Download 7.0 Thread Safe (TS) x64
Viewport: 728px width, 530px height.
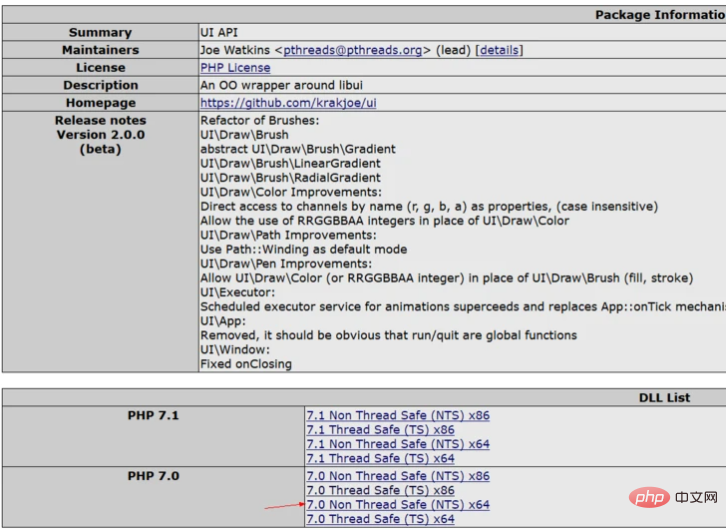coord(380,519)
